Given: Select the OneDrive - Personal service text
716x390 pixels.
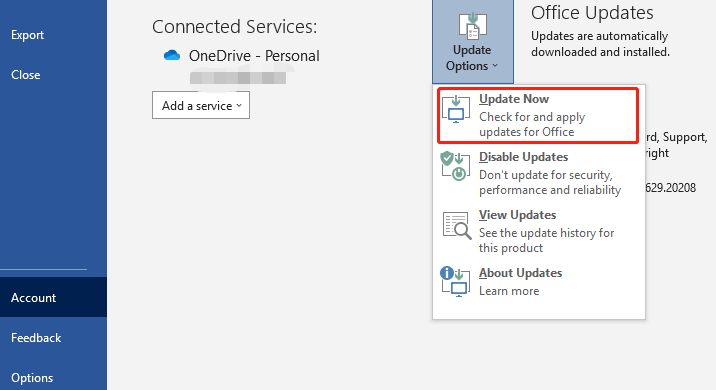Looking at the screenshot, I should 254,56.
